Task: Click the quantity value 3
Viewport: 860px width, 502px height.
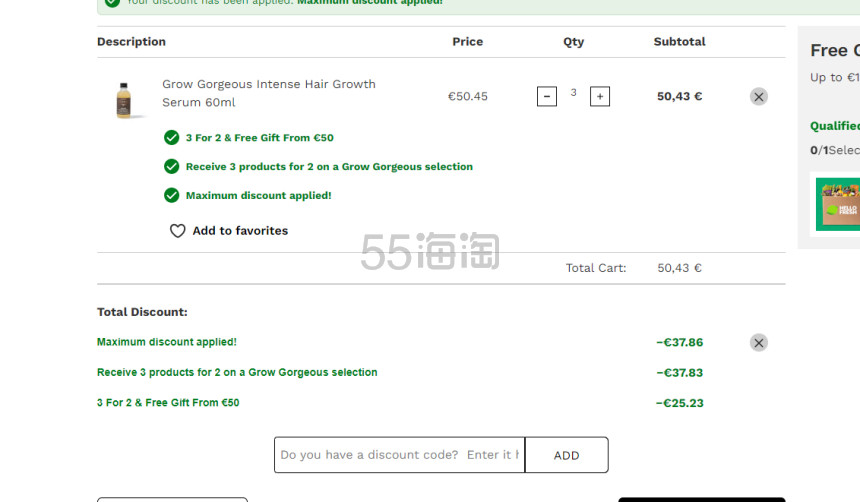Action: 573,93
